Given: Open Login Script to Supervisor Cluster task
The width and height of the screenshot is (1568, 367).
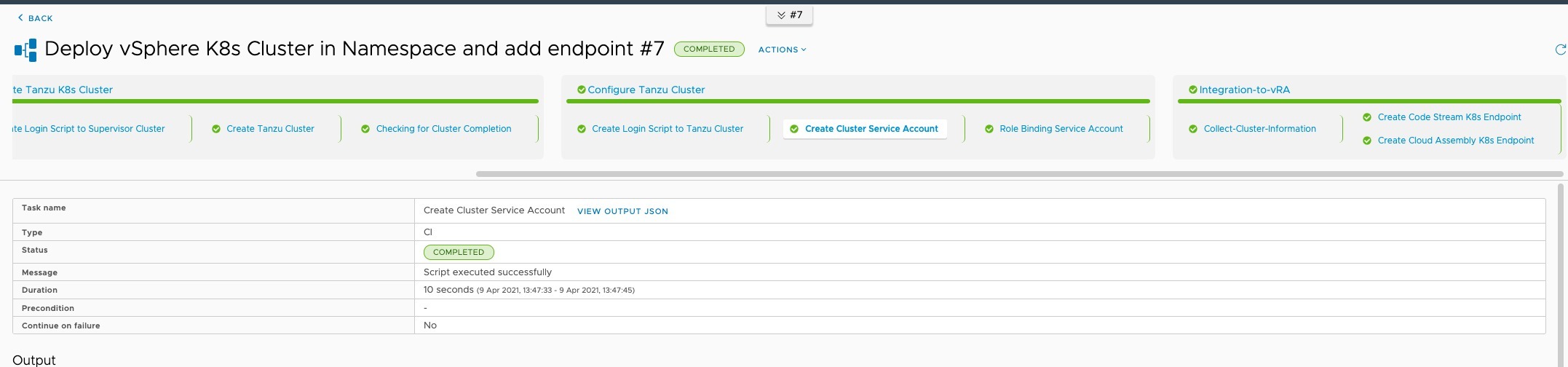Looking at the screenshot, I should (89, 129).
